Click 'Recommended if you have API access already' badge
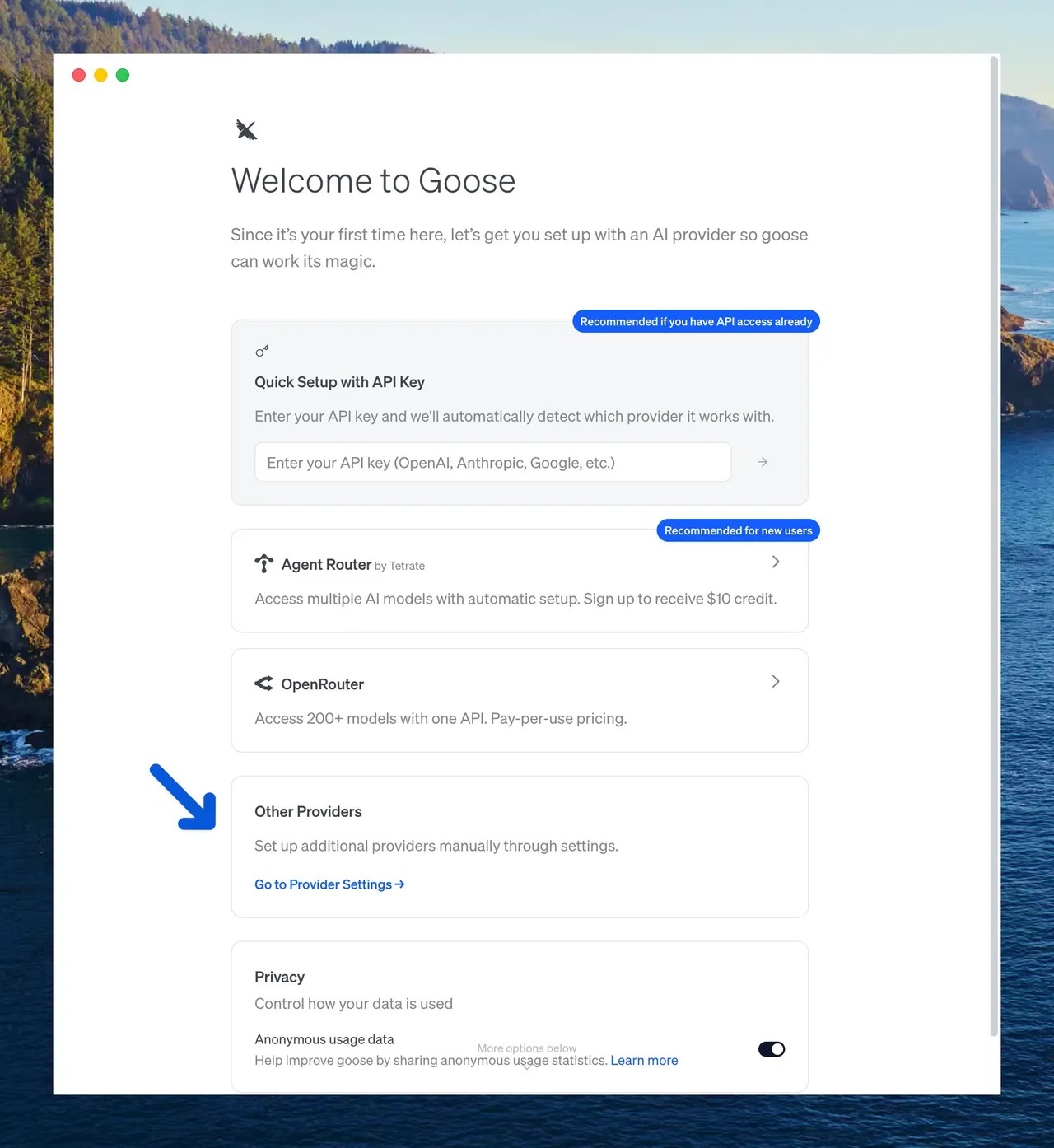This screenshot has height=1148, width=1054. 696,321
